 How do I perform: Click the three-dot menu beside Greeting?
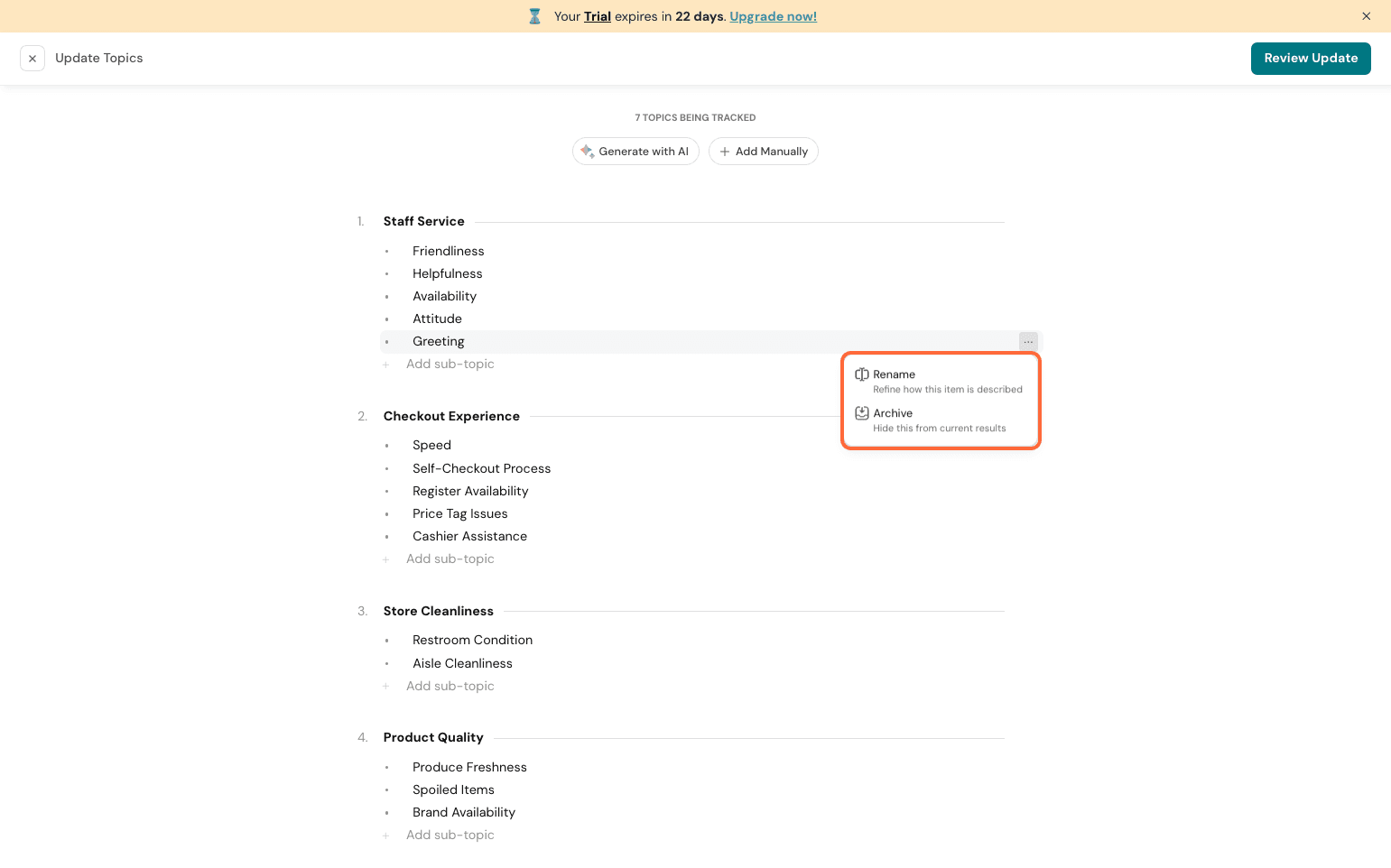[x=1028, y=342]
